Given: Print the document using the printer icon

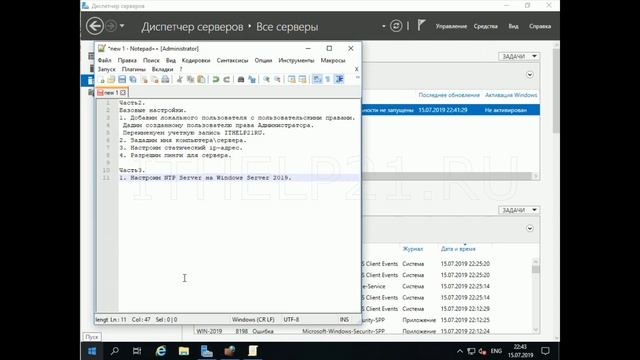Looking at the screenshot, I should pos(165,79).
